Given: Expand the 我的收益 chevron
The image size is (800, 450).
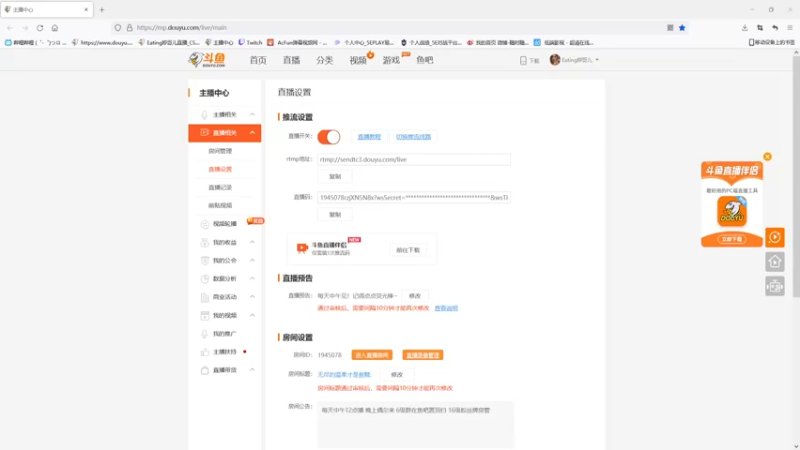Looking at the screenshot, I should (x=252, y=242).
